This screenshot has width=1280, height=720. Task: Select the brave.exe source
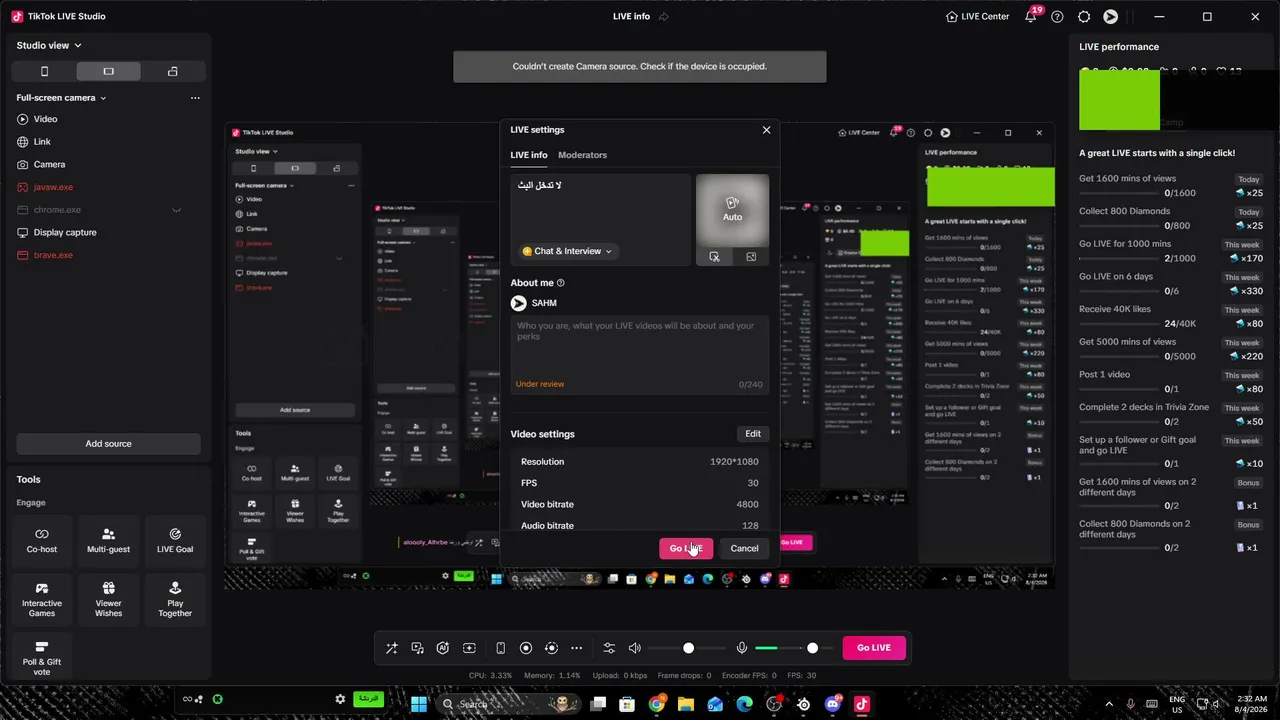(108, 255)
